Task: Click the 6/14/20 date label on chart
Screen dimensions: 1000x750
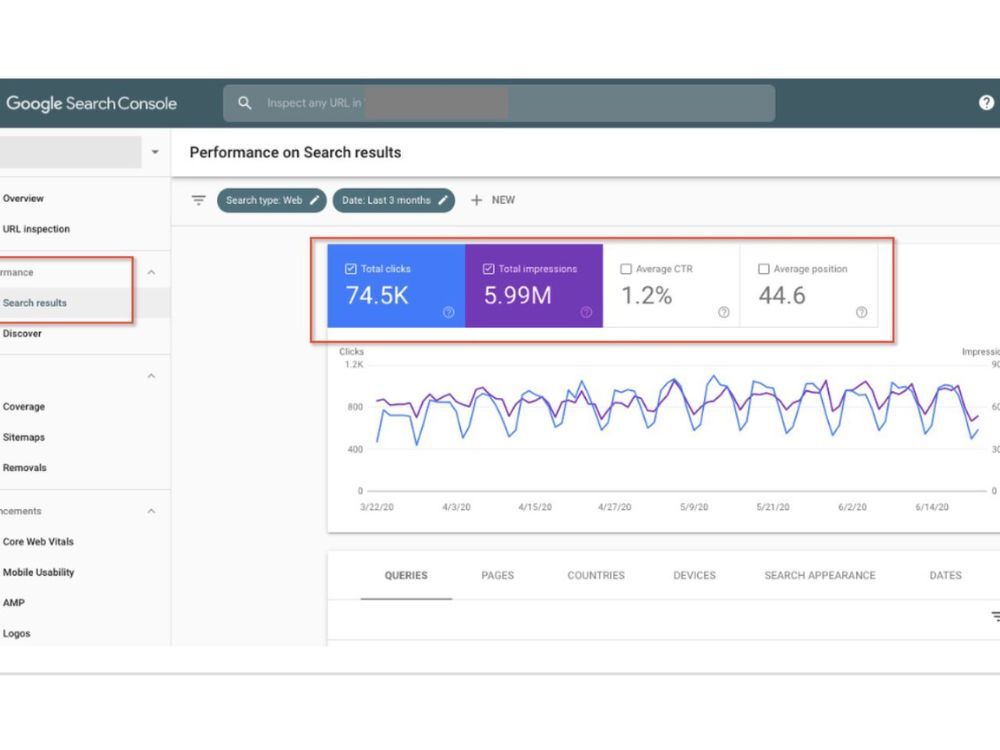Action: 932,507
